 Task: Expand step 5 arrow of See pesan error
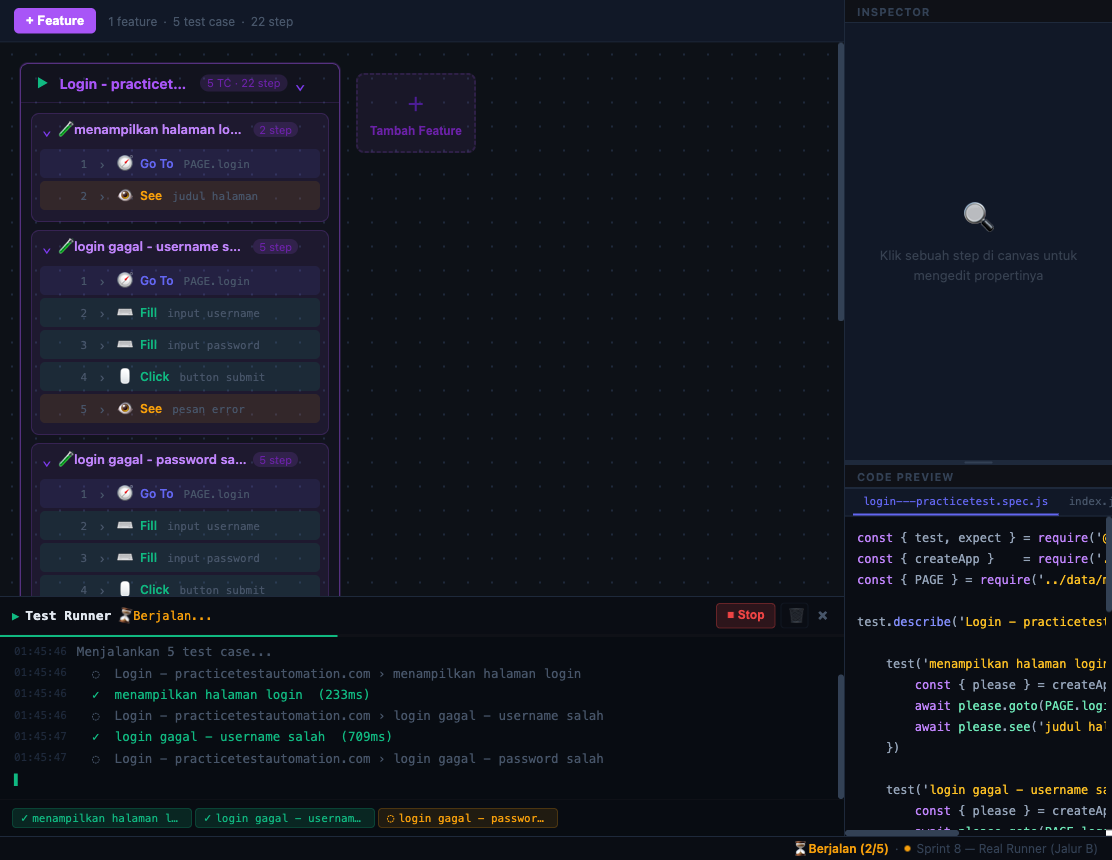point(102,409)
